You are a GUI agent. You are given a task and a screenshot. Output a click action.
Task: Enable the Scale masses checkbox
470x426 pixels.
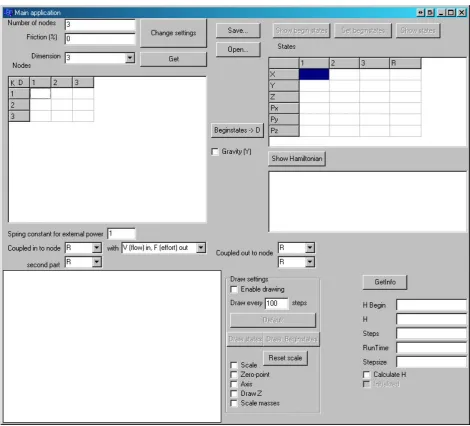coord(234,403)
